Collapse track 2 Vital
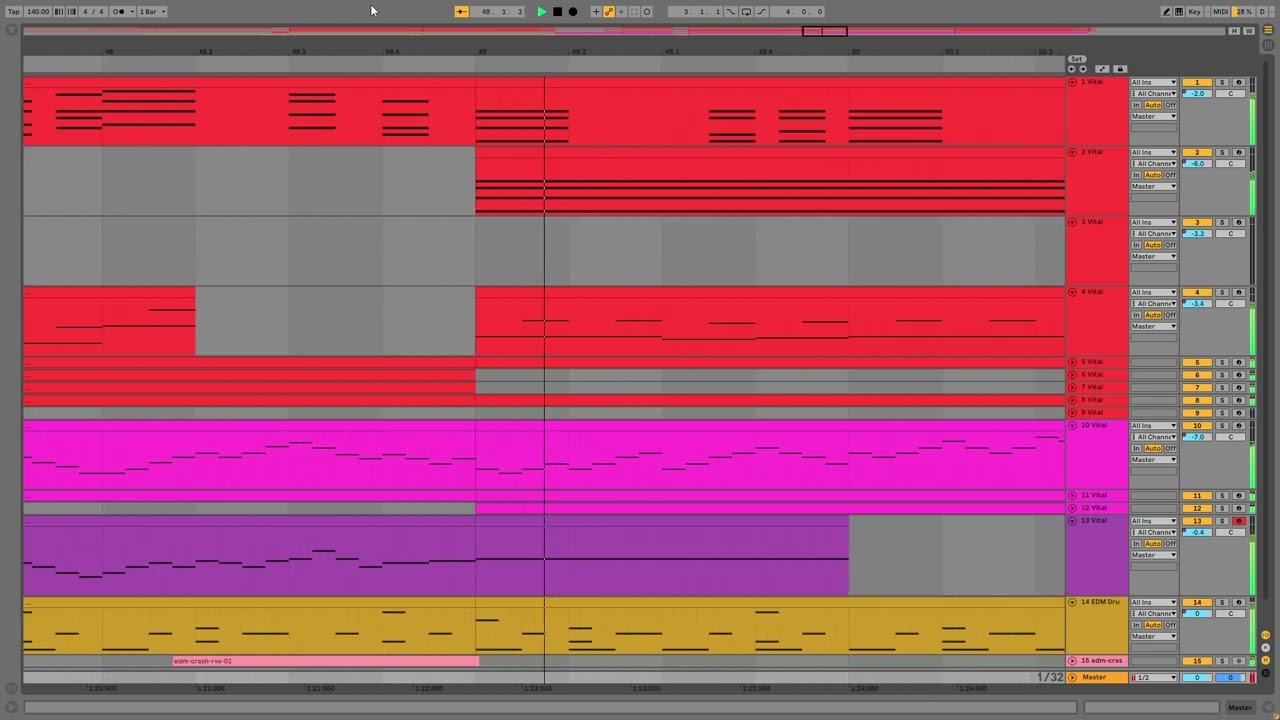This screenshot has height=720, width=1280. click(1073, 152)
